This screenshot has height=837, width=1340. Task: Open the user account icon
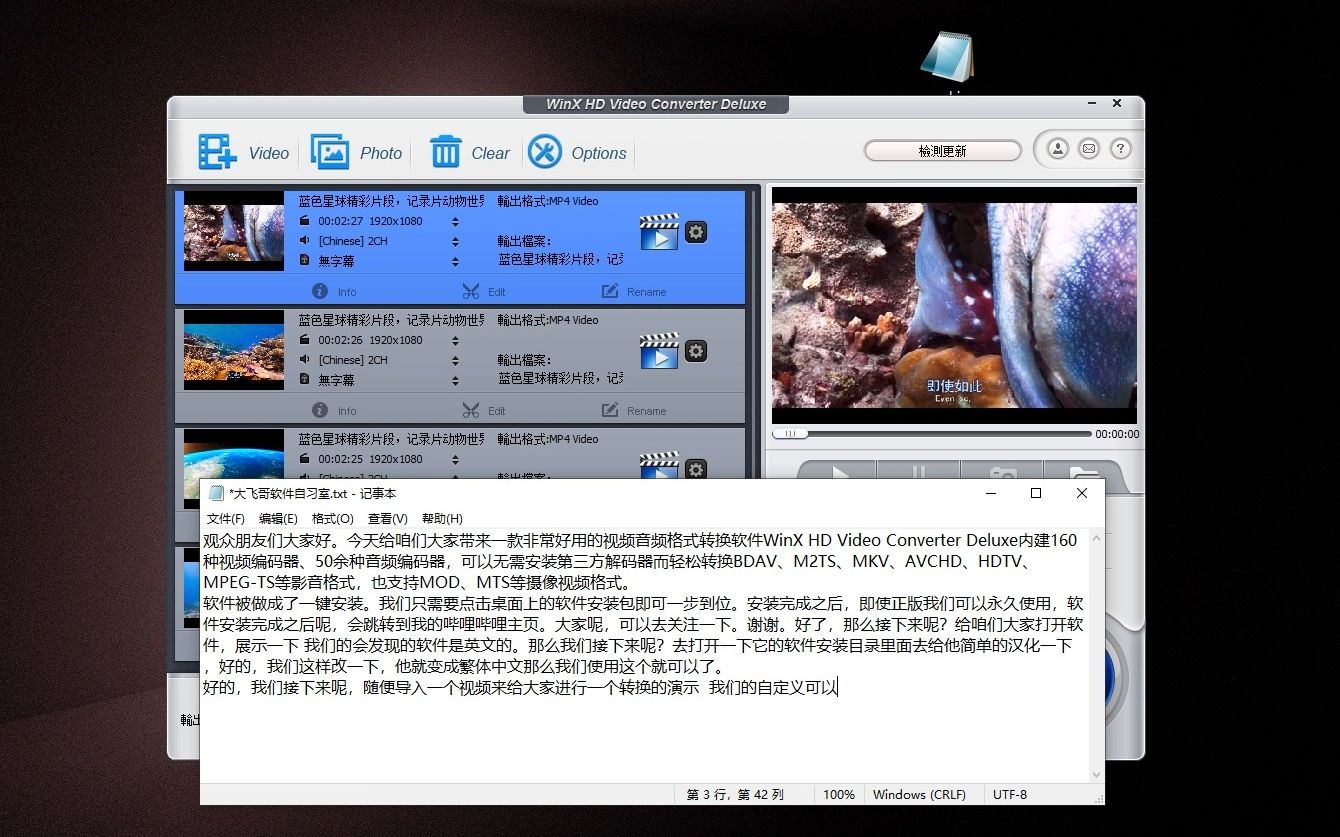1057,149
